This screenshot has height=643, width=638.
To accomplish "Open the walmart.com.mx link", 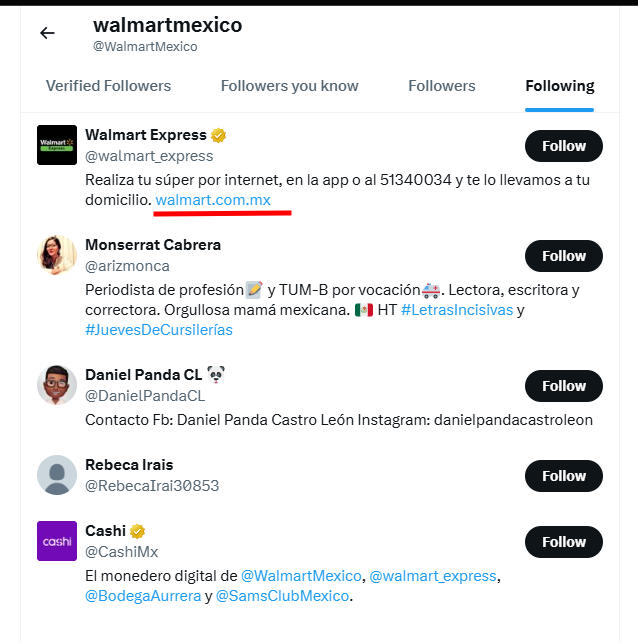I will (x=213, y=200).
